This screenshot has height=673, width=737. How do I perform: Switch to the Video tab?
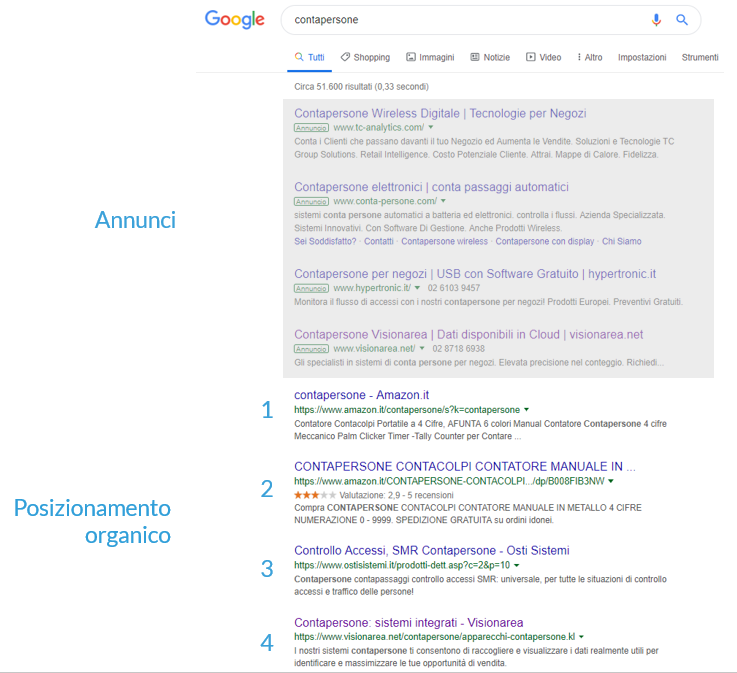click(x=543, y=57)
